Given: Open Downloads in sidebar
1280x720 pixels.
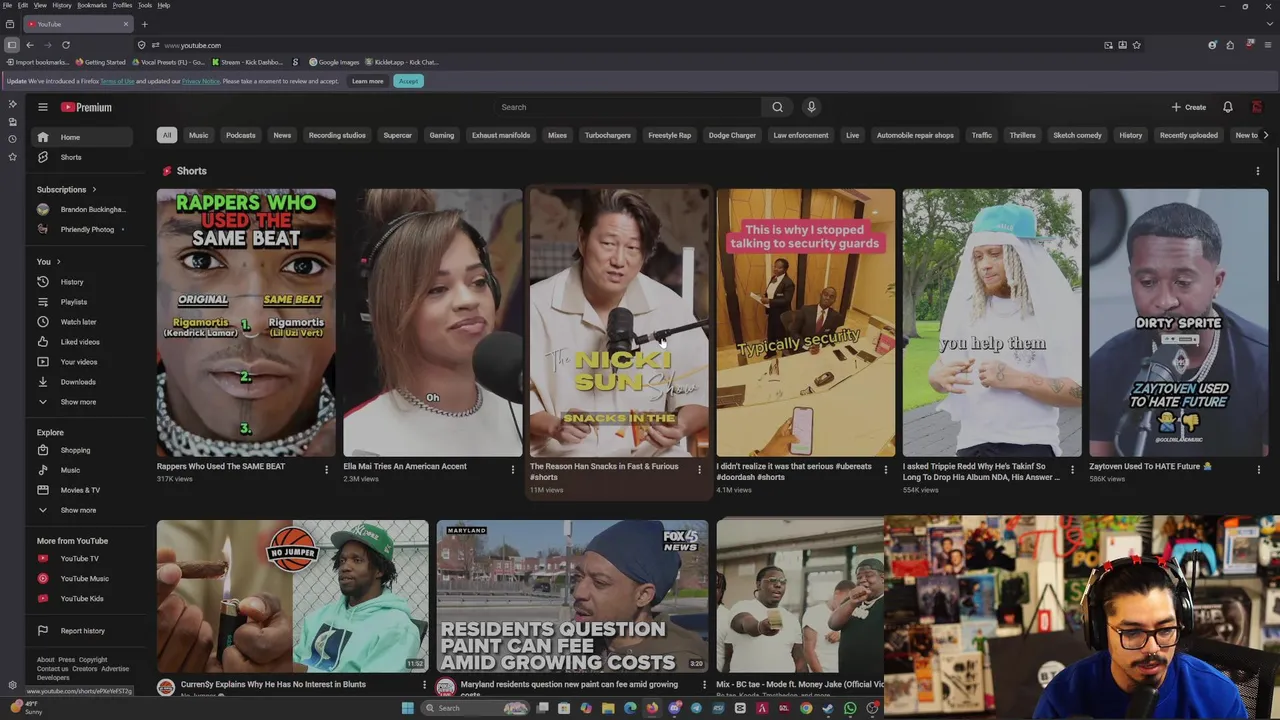Looking at the screenshot, I should click(x=83, y=382).
